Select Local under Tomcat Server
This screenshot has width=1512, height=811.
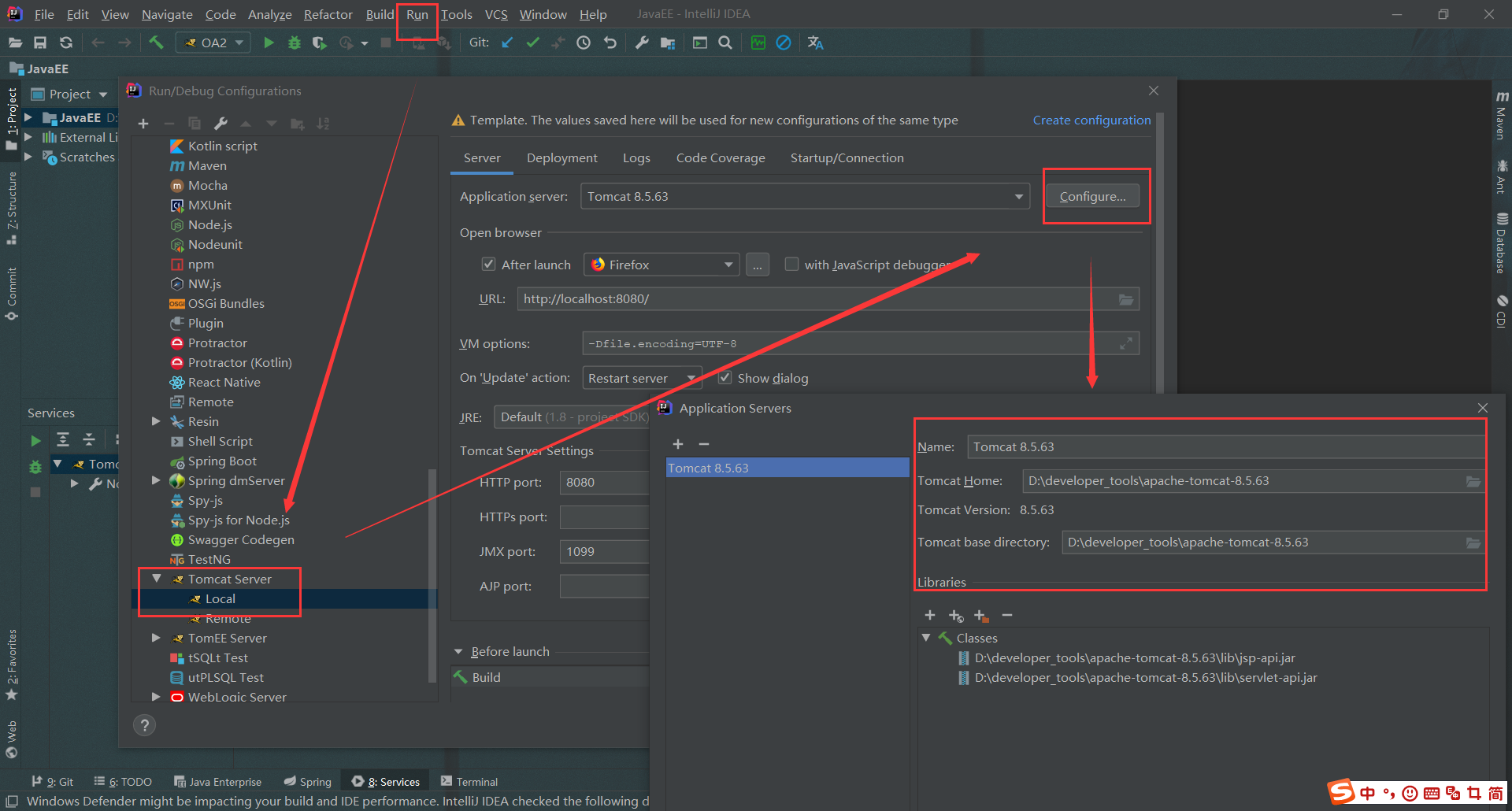pos(220,599)
